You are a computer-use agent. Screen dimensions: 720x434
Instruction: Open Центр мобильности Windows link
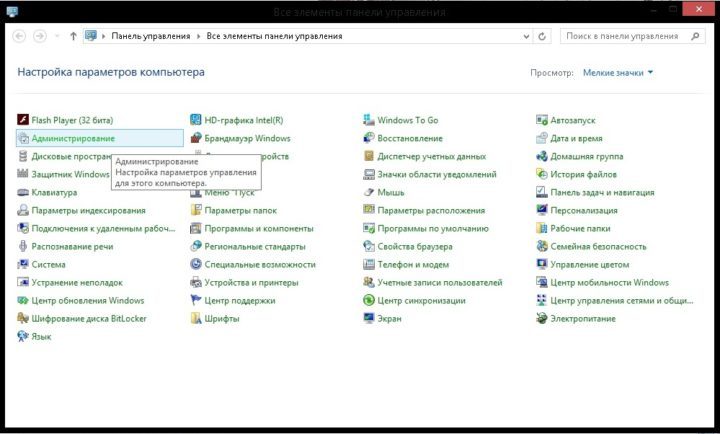tap(609, 282)
